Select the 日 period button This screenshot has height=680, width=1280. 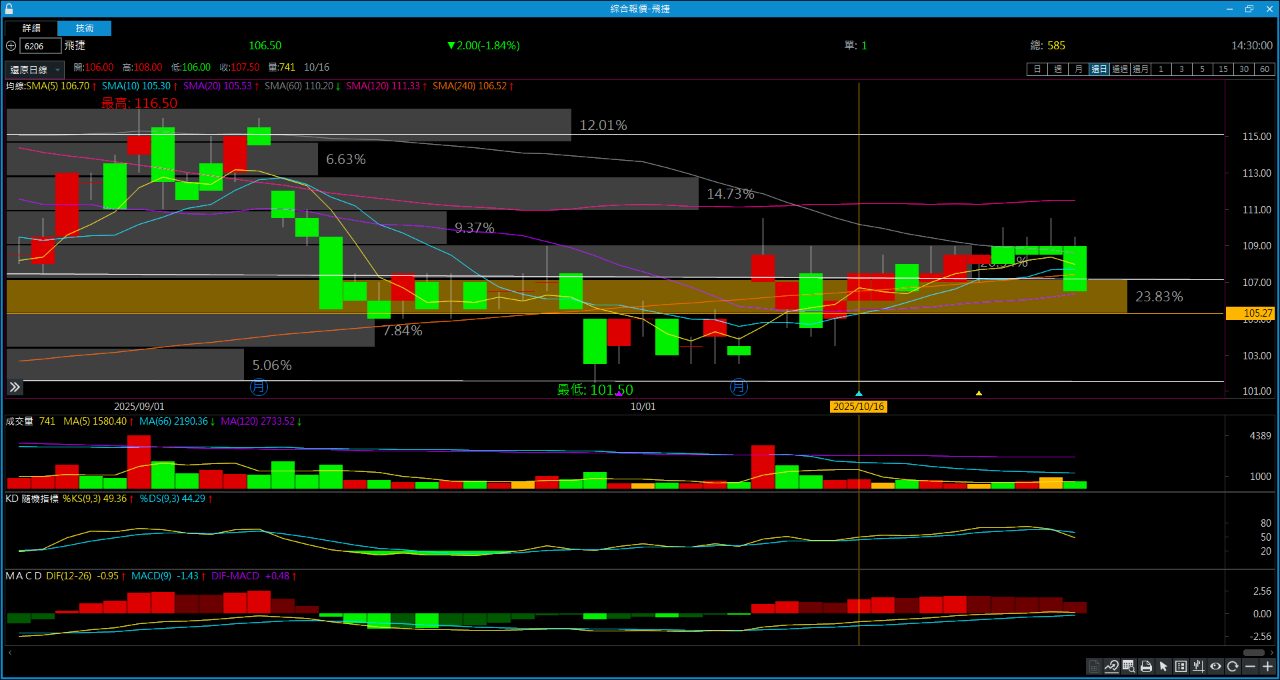(1037, 69)
